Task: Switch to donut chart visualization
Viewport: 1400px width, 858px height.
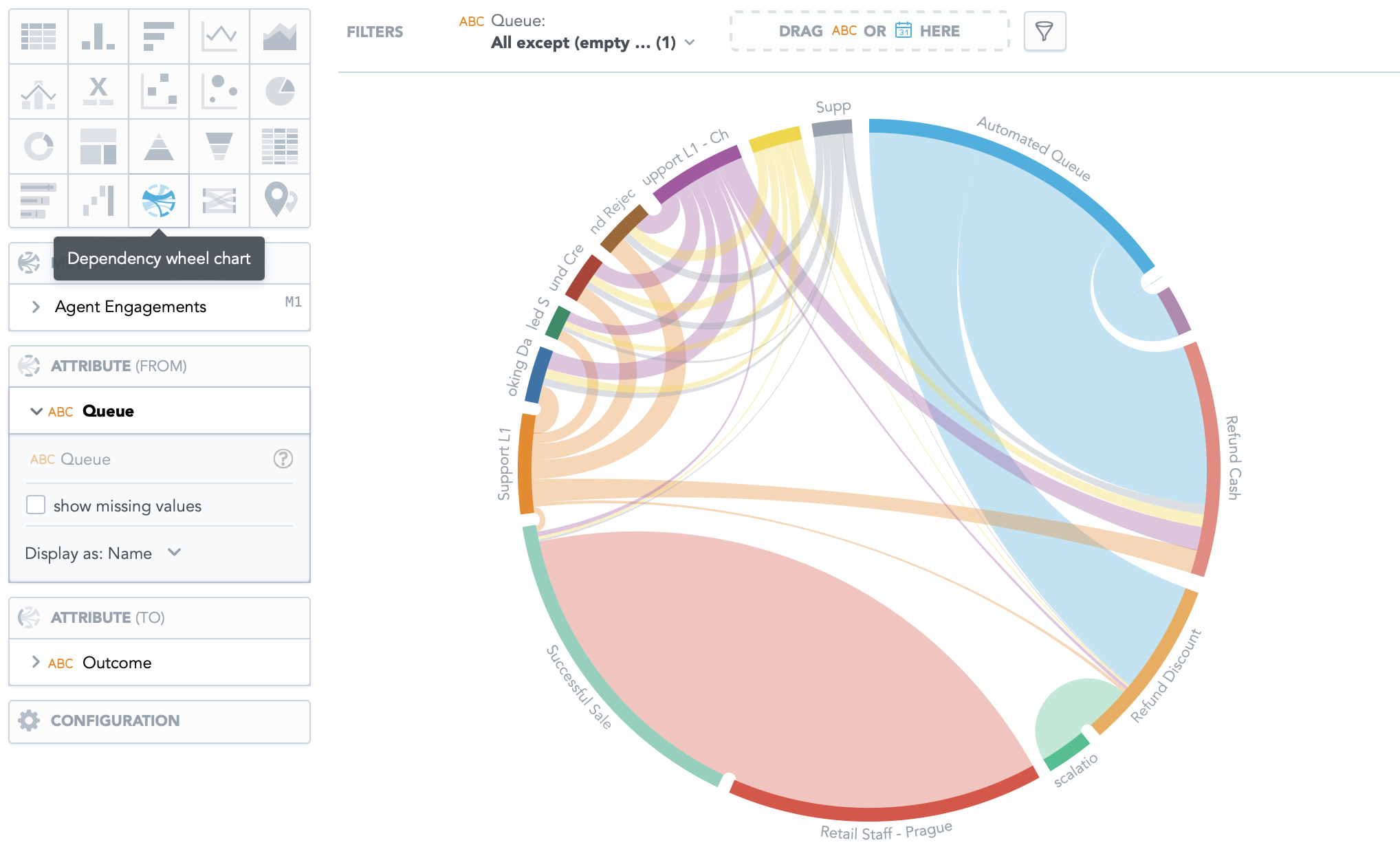Action: [x=39, y=146]
